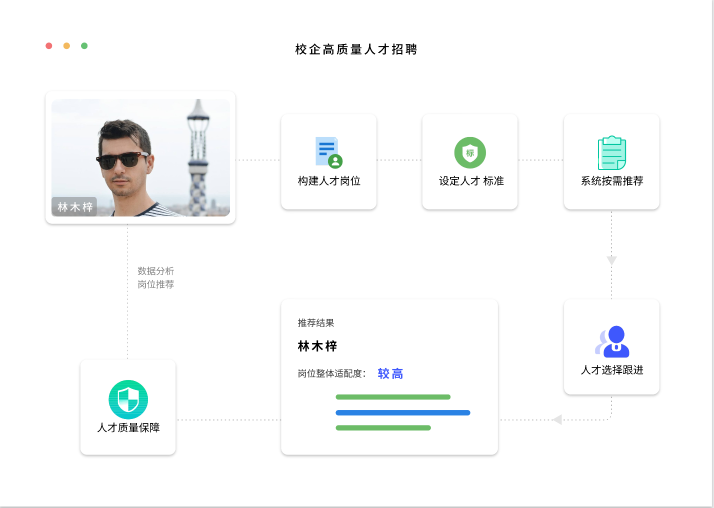Click the 岗位推荐 text
714x508 pixels.
pyautogui.click(x=156, y=284)
